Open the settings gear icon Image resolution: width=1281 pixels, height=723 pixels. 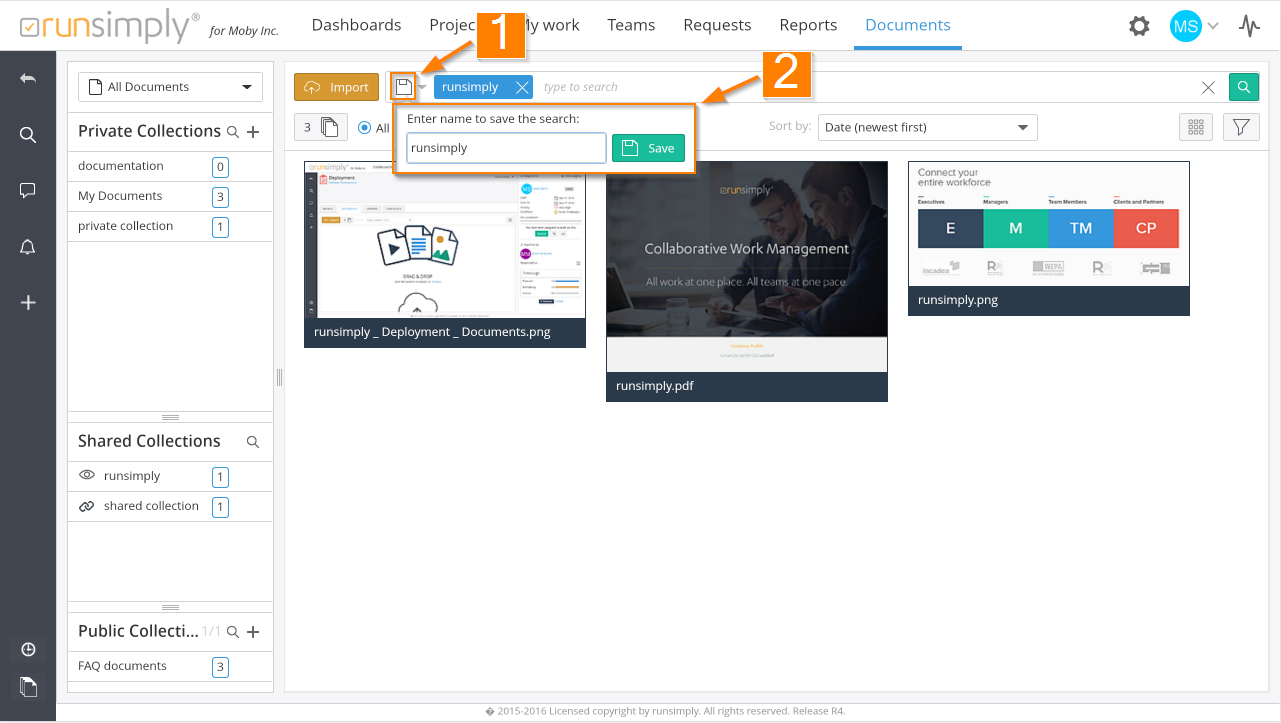click(1139, 26)
